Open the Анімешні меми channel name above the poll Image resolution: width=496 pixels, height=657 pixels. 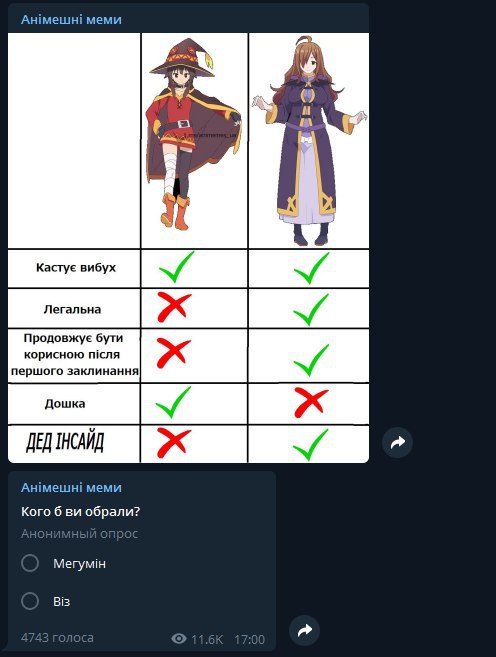tap(71, 487)
